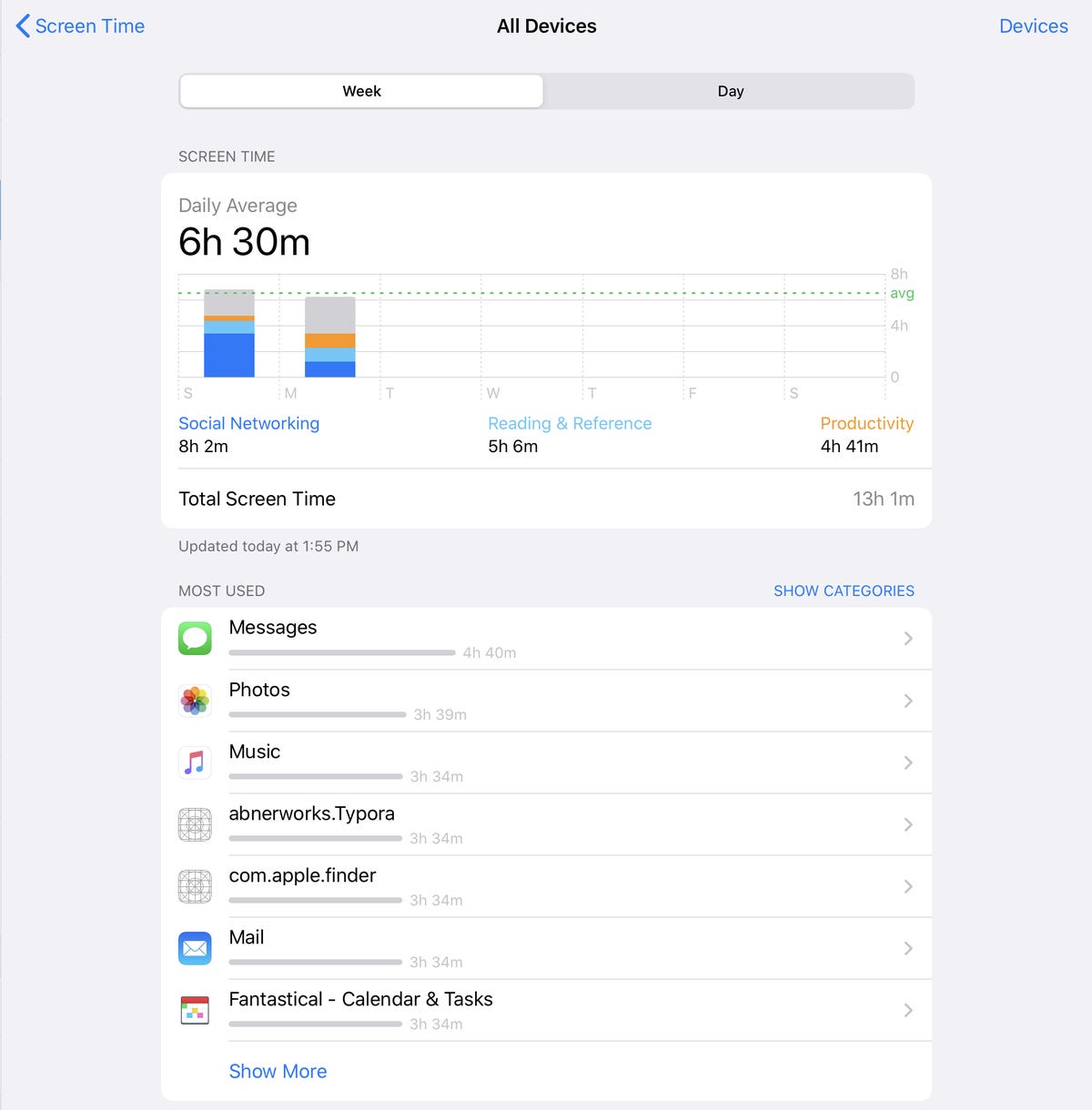Click the 4h 40m Messages duration

[x=490, y=652]
